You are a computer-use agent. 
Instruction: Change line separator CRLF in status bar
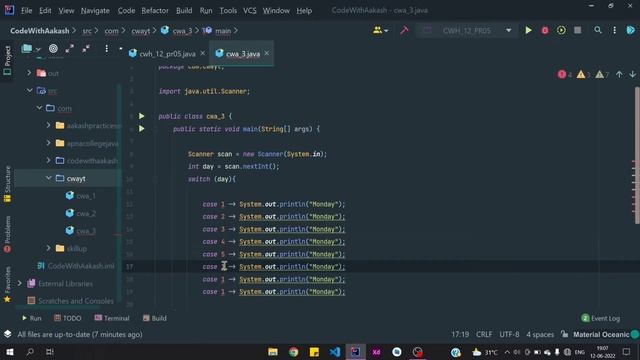tap(484, 334)
